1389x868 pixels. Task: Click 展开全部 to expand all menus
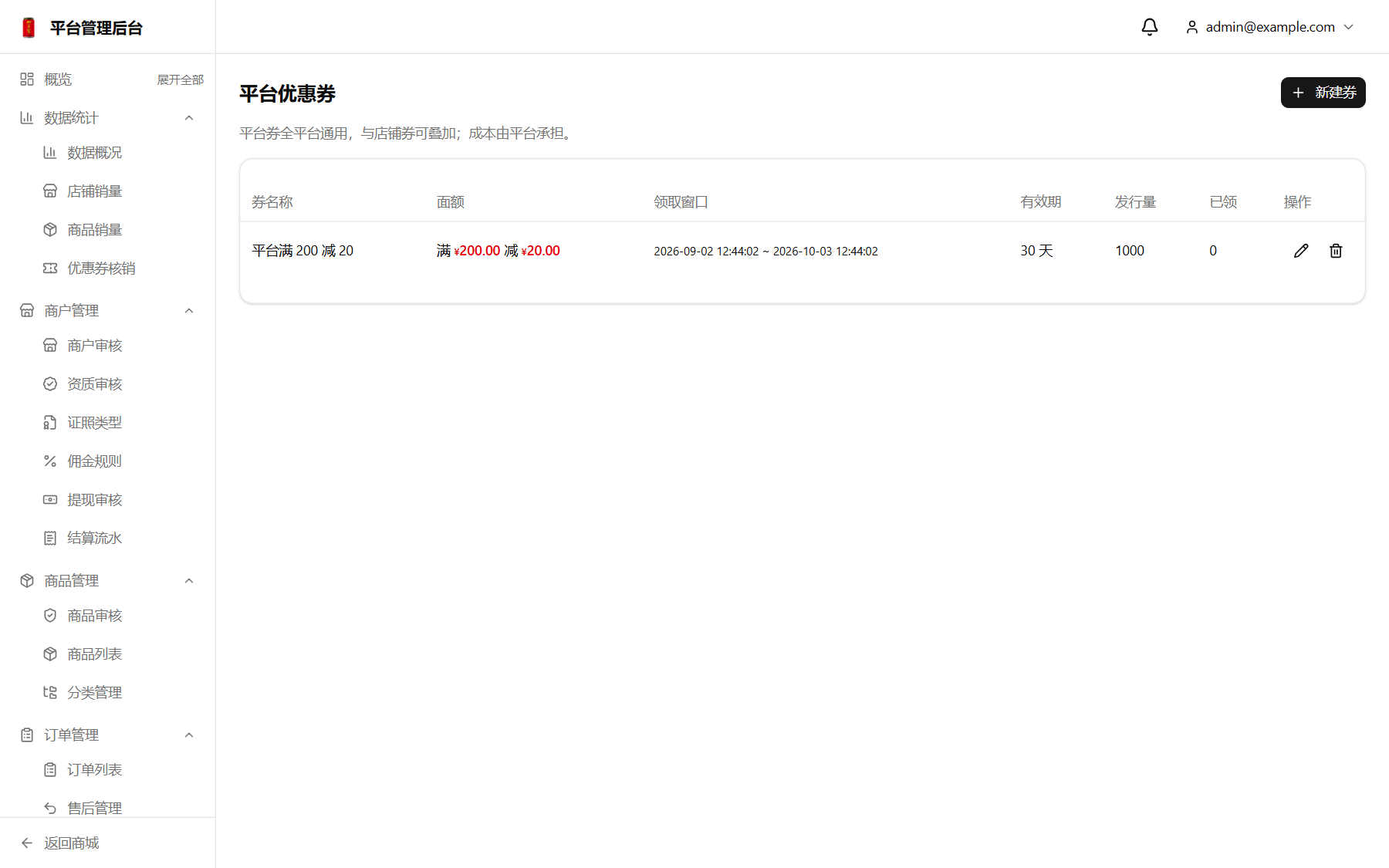tap(181, 79)
